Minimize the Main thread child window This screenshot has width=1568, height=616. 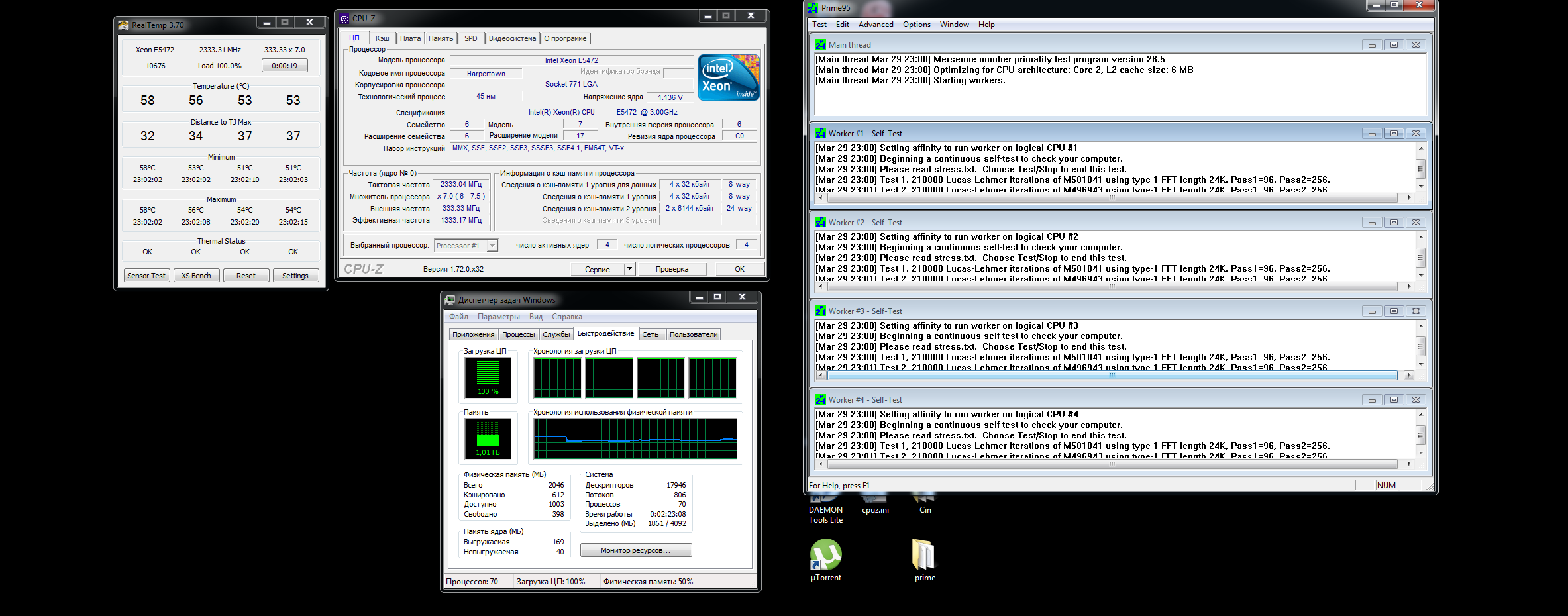1372,45
